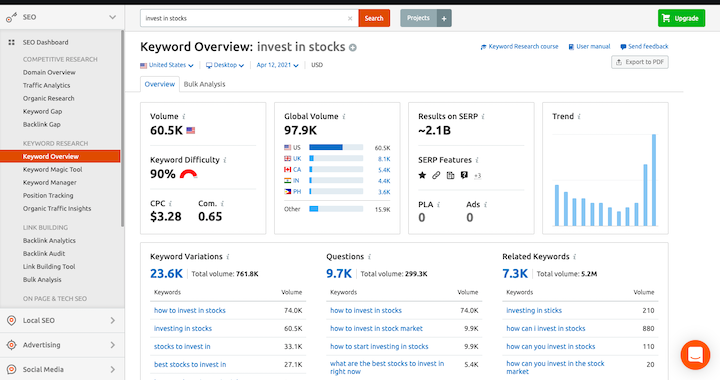Click the 9.7K questions count

(x=339, y=274)
